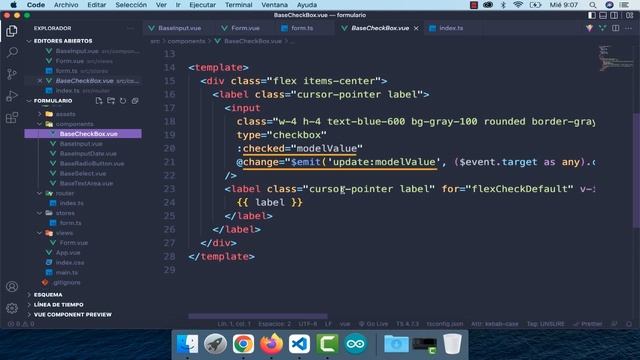Image resolution: width=640 pixels, height=360 pixels.
Task: Open Visual Studio Code from the Dock
Action: coord(299,344)
